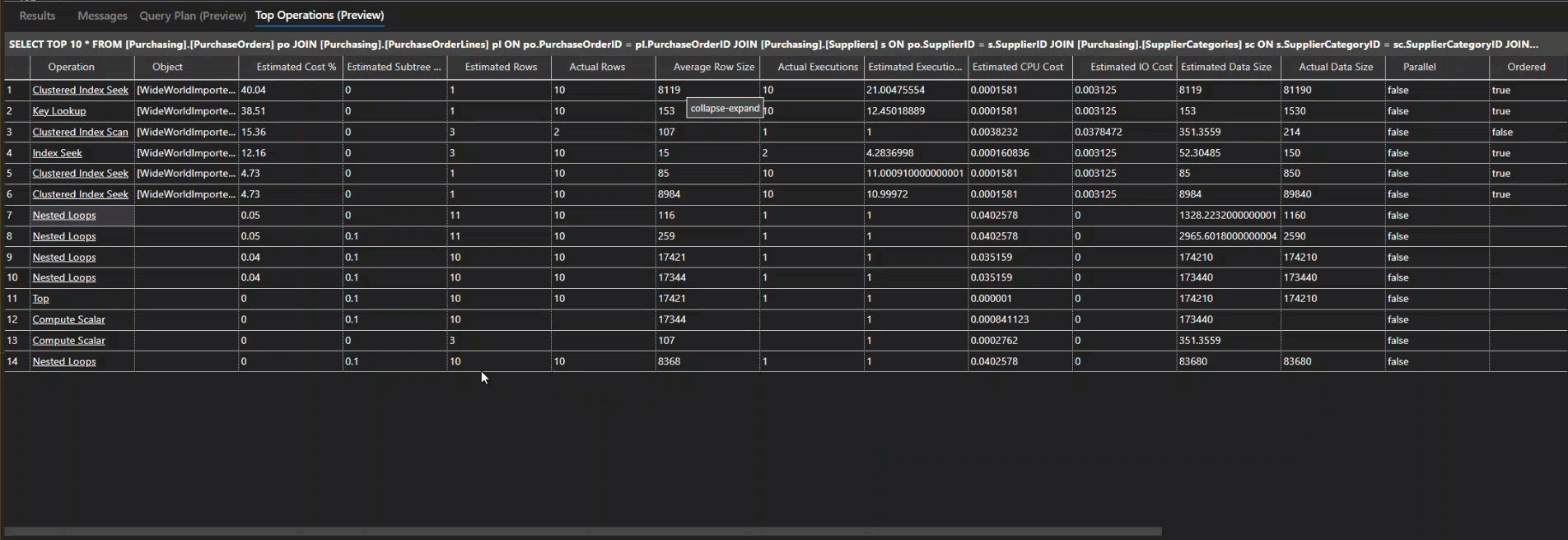Select the Top Operations (Preview) tab

[x=320, y=16]
